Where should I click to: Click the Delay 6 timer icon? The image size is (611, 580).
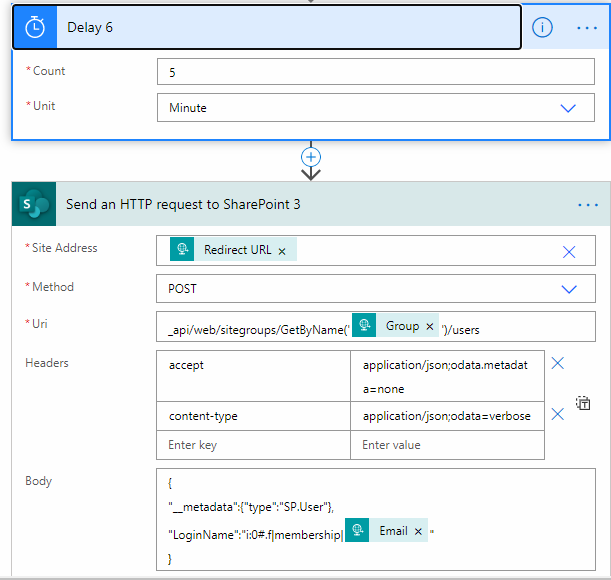click(x=35, y=27)
